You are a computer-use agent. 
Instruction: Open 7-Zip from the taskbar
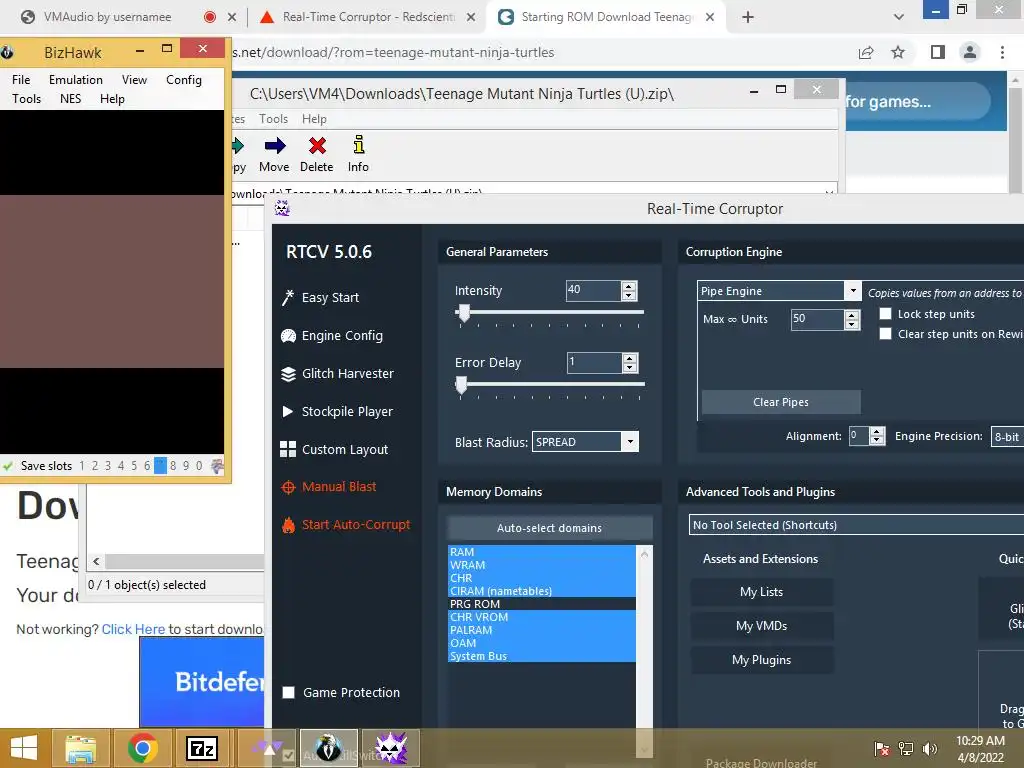(x=202, y=748)
